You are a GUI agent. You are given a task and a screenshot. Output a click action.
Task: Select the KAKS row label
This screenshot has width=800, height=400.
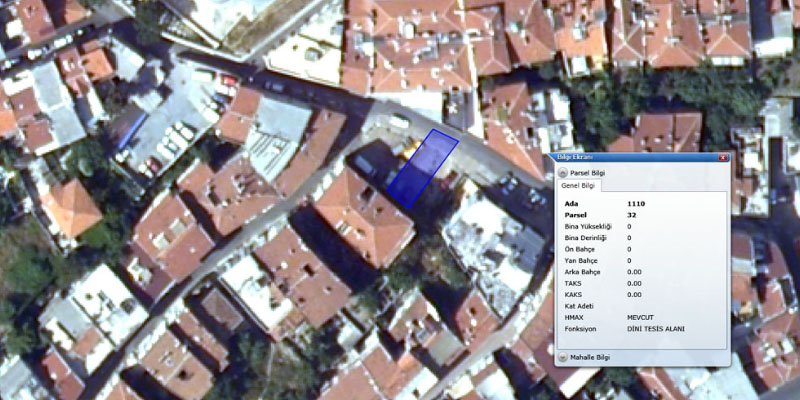[574, 294]
